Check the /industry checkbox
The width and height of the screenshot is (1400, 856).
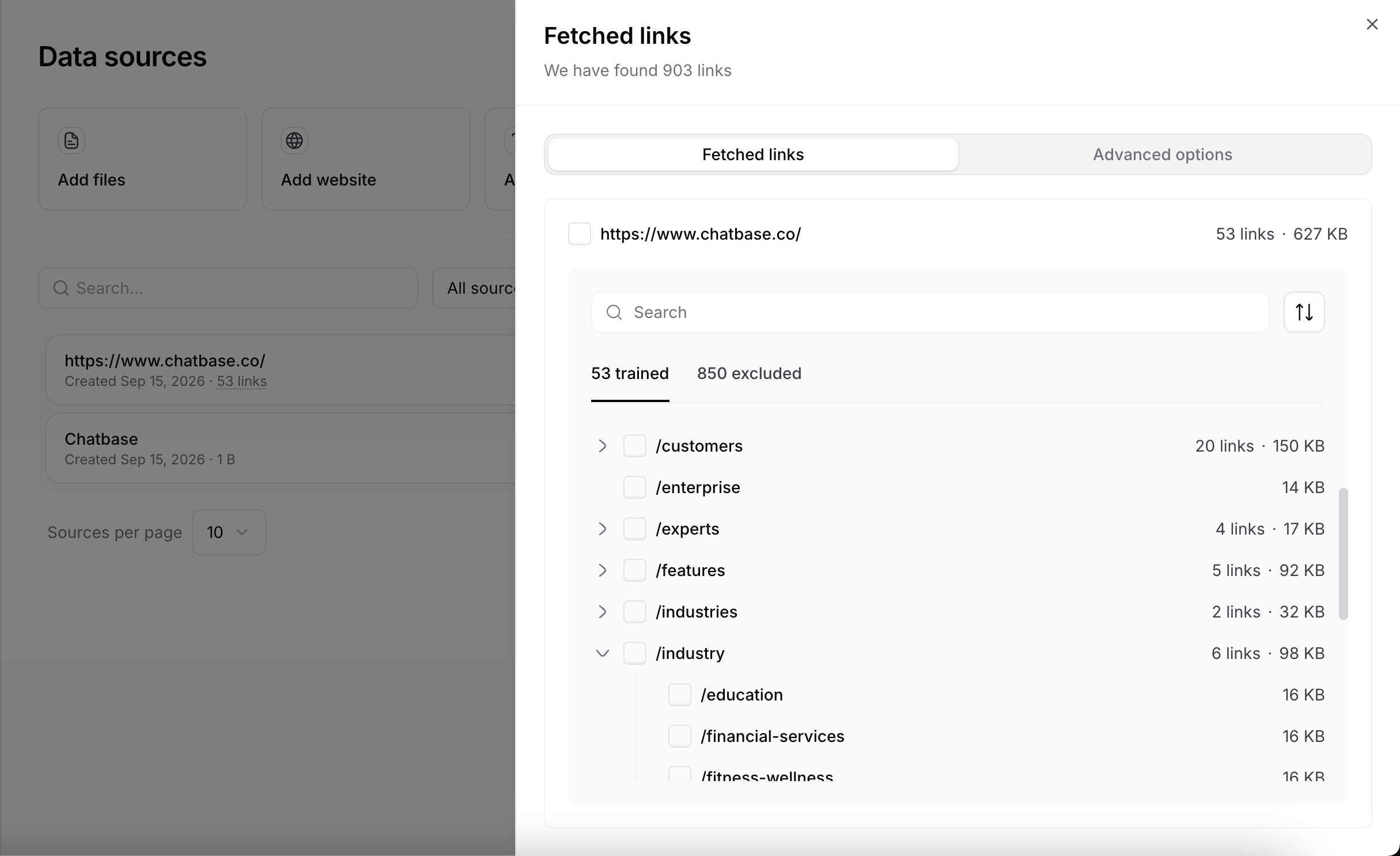635,653
